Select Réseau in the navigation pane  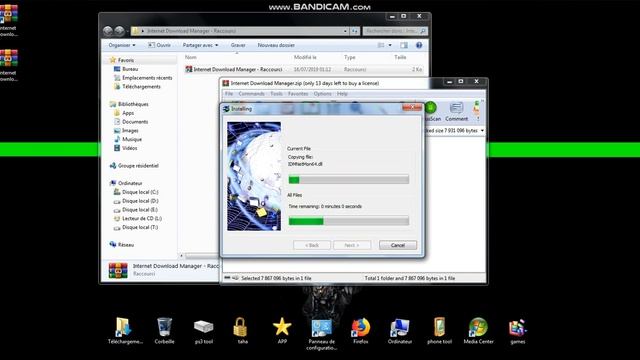tap(126, 245)
